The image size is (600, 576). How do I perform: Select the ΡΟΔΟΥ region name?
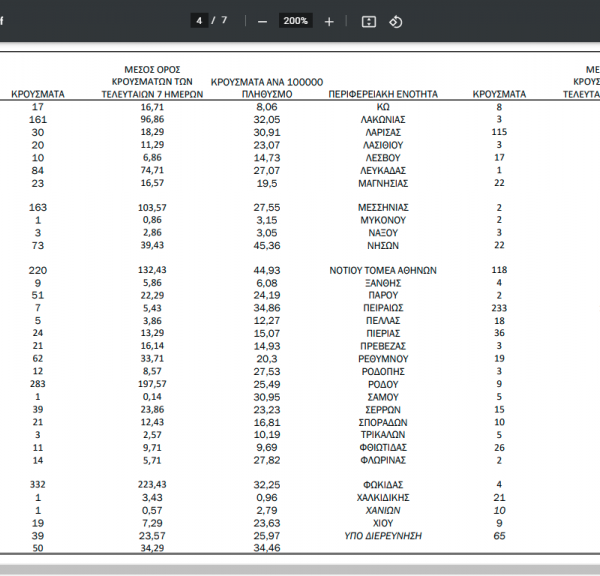pyautogui.click(x=383, y=385)
